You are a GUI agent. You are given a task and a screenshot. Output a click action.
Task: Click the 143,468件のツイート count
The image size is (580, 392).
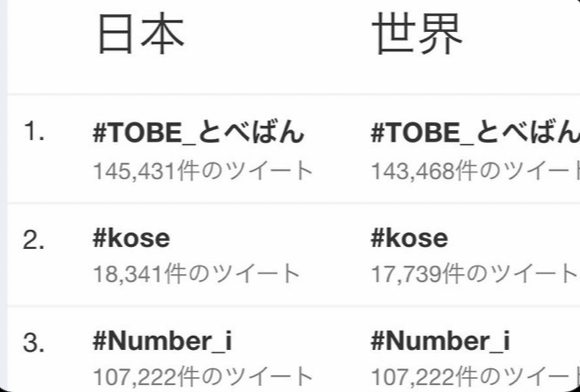click(x=475, y=171)
